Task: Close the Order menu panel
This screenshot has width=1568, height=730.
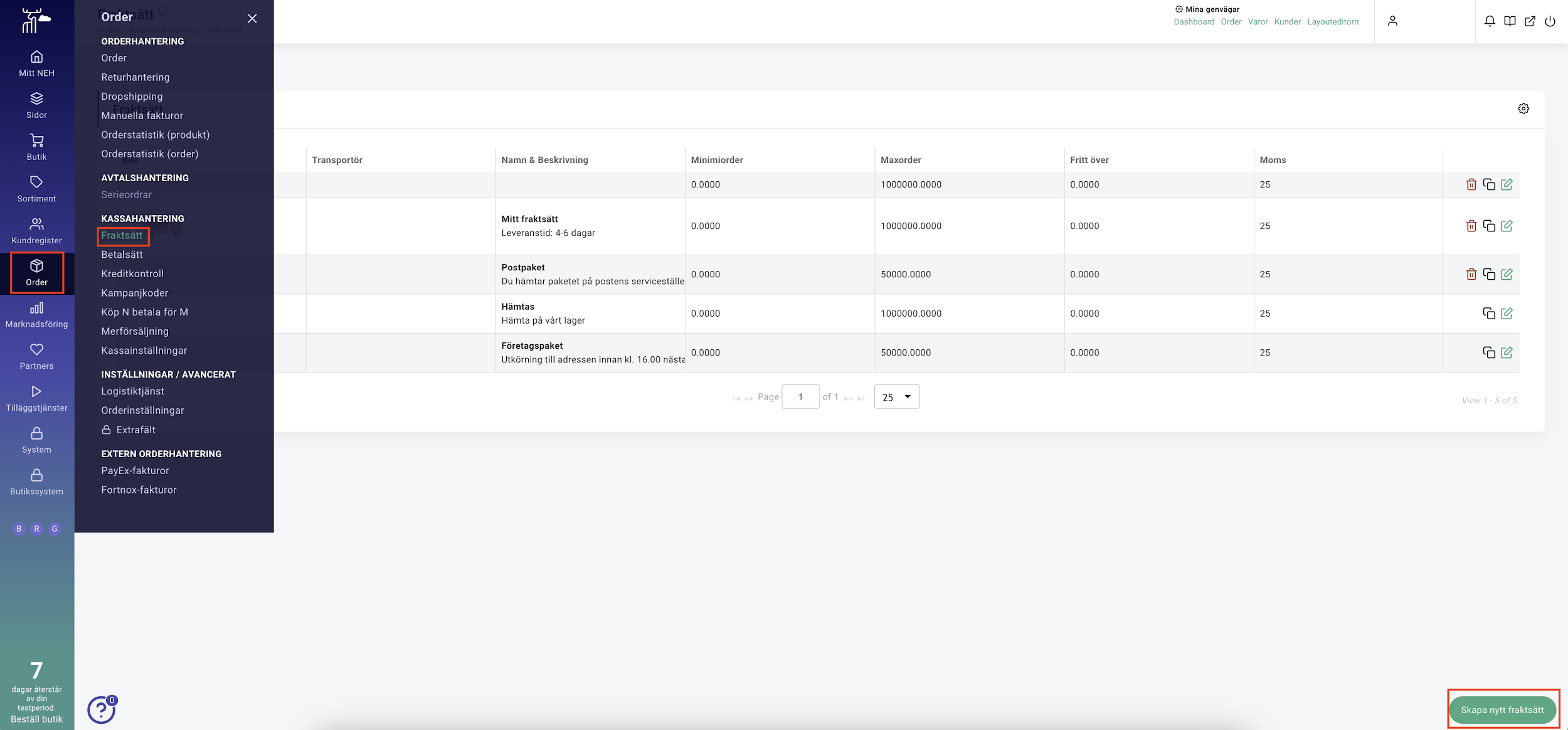Action: [252, 19]
